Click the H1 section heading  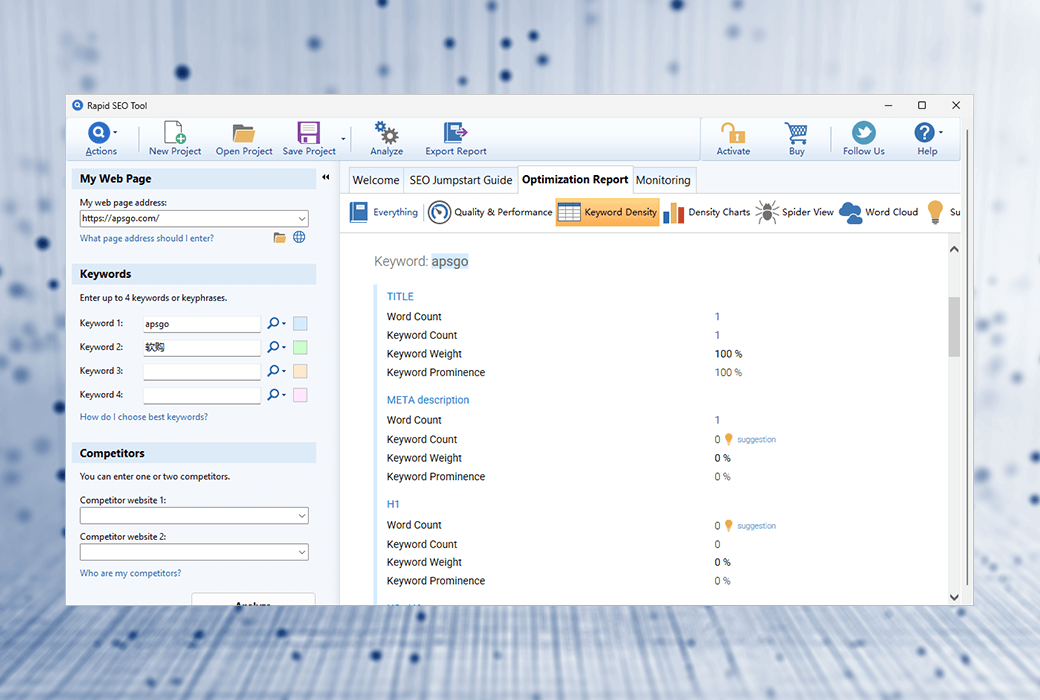tap(393, 504)
